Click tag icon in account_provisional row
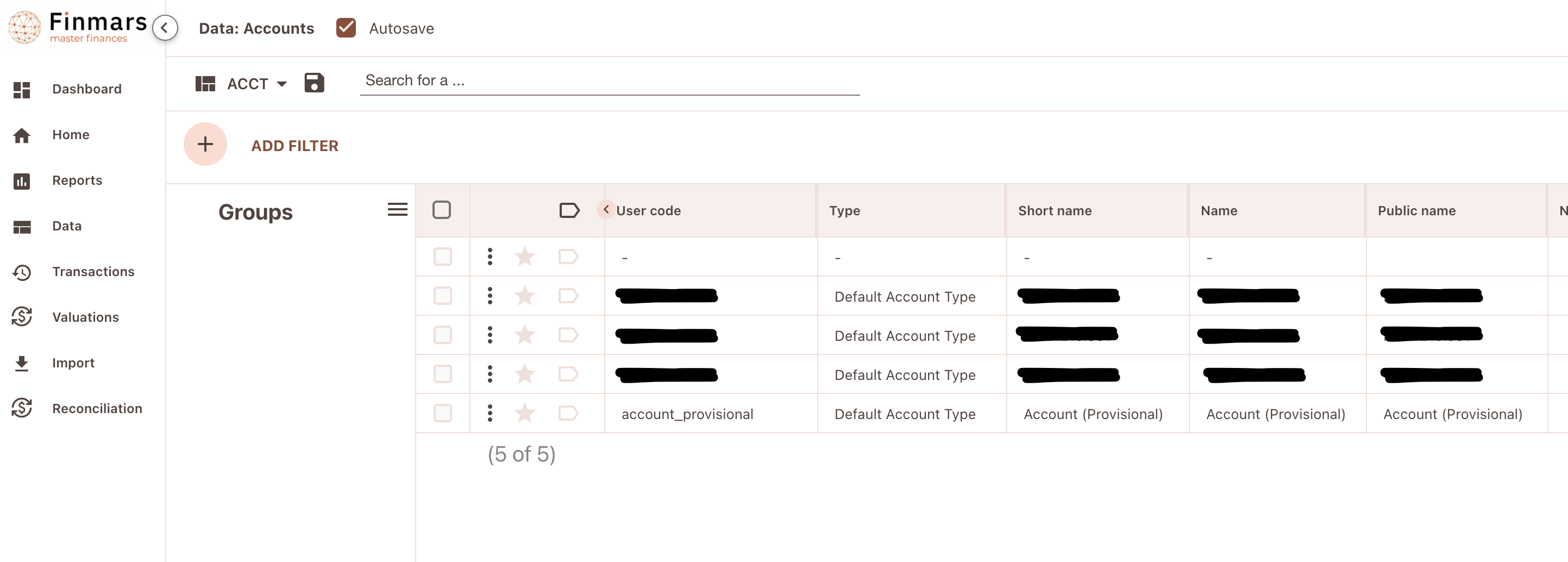1568x562 pixels. (568, 414)
